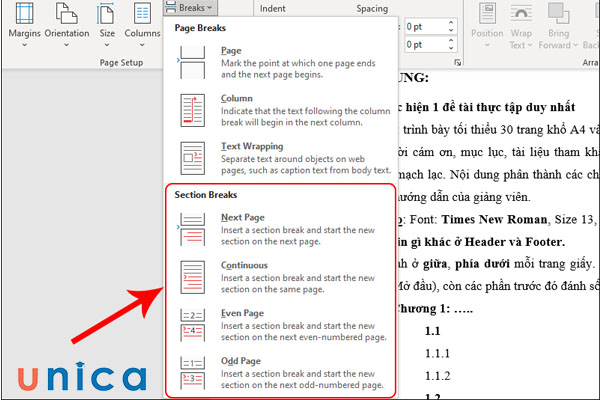Decrease the lower spacing 0 pt value

coord(451,48)
